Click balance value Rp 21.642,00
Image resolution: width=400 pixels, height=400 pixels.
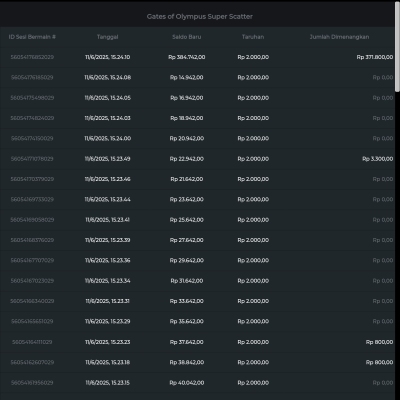[x=187, y=179]
